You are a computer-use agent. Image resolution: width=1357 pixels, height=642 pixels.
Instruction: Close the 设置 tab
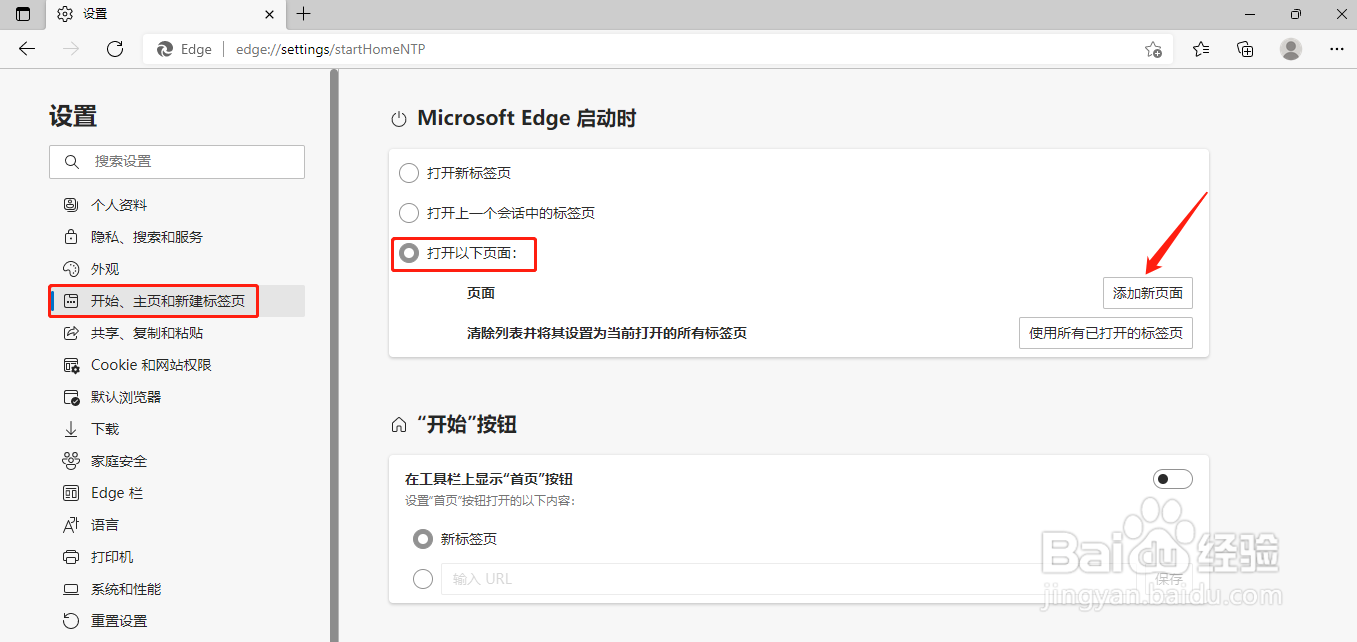click(270, 14)
